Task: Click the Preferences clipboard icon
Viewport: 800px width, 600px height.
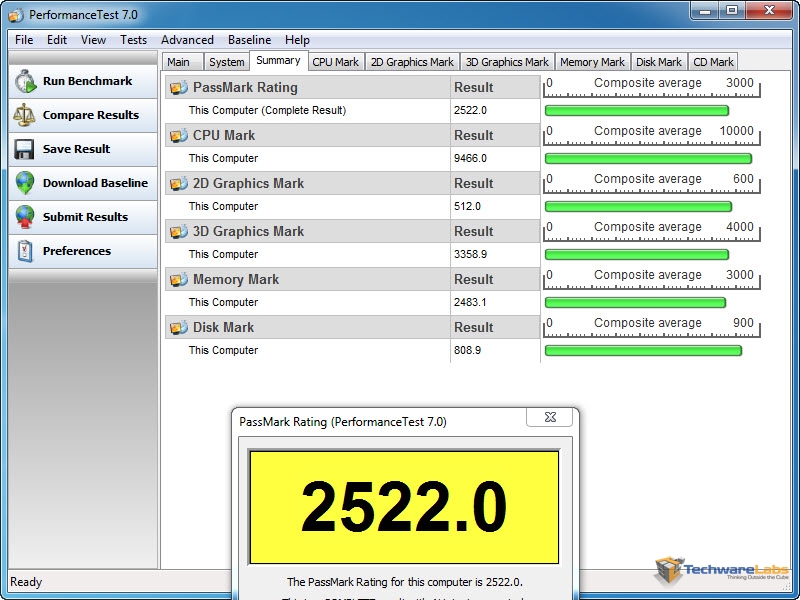Action: (24, 251)
